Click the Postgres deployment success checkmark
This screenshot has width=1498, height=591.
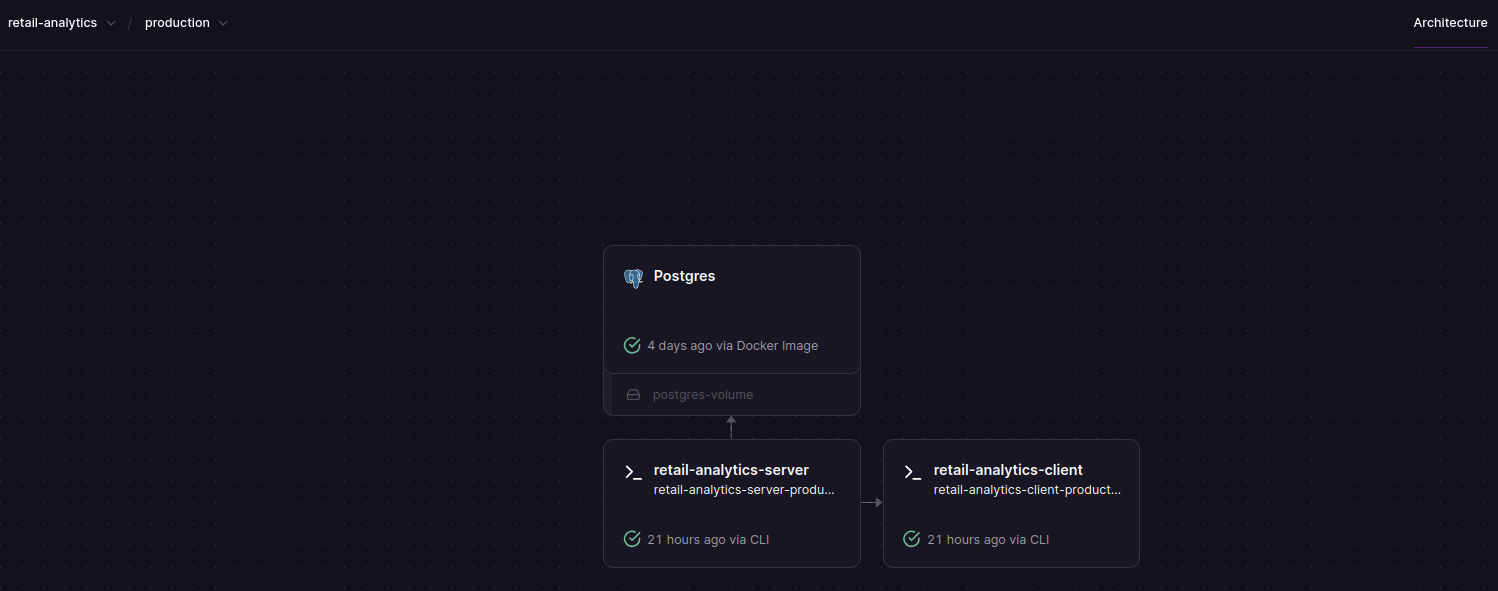pyautogui.click(x=632, y=346)
